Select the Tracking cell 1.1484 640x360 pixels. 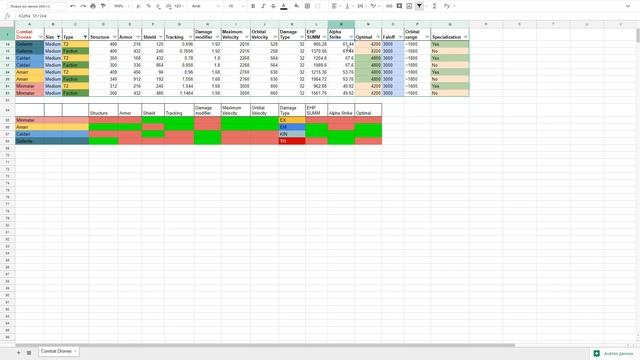pyautogui.click(x=179, y=93)
